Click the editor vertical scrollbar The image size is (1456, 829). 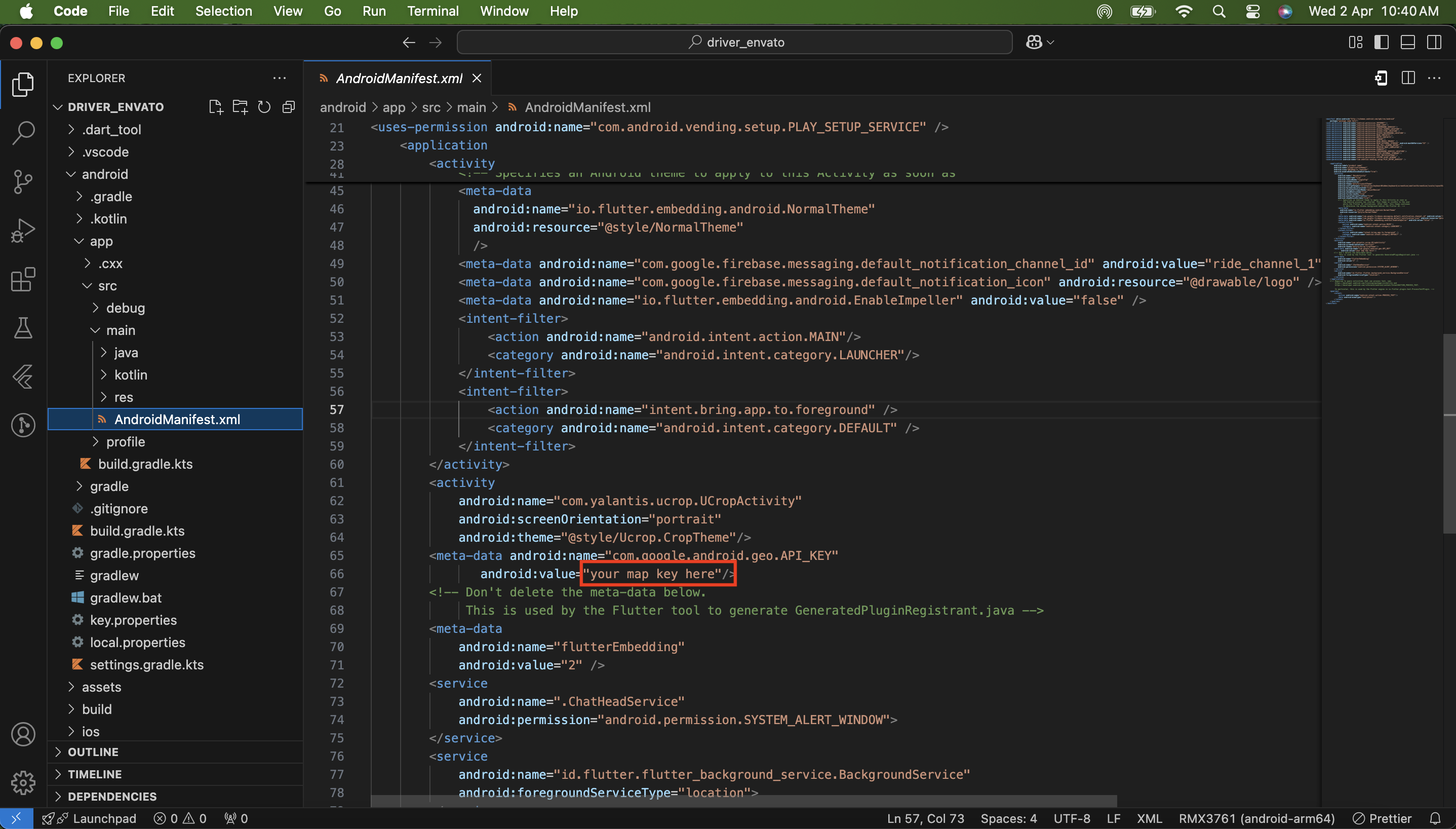click(x=1449, y=433)
